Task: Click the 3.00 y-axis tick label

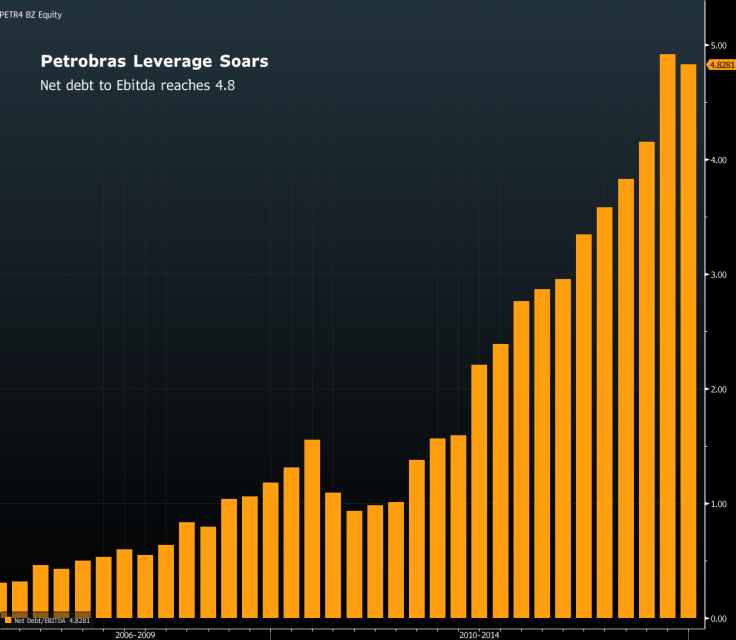Action: (718, 275)
